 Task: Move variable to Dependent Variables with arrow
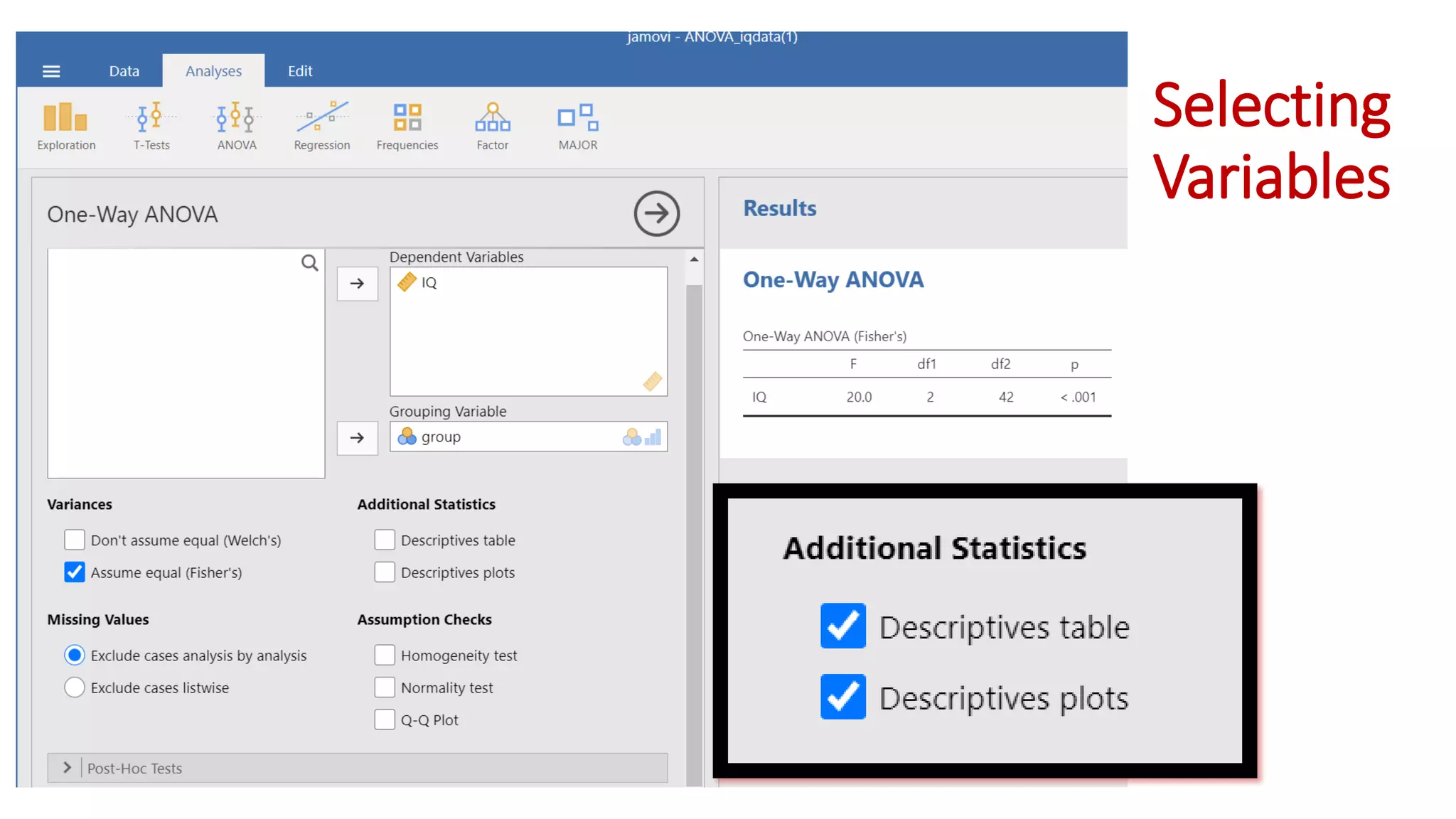357,284
